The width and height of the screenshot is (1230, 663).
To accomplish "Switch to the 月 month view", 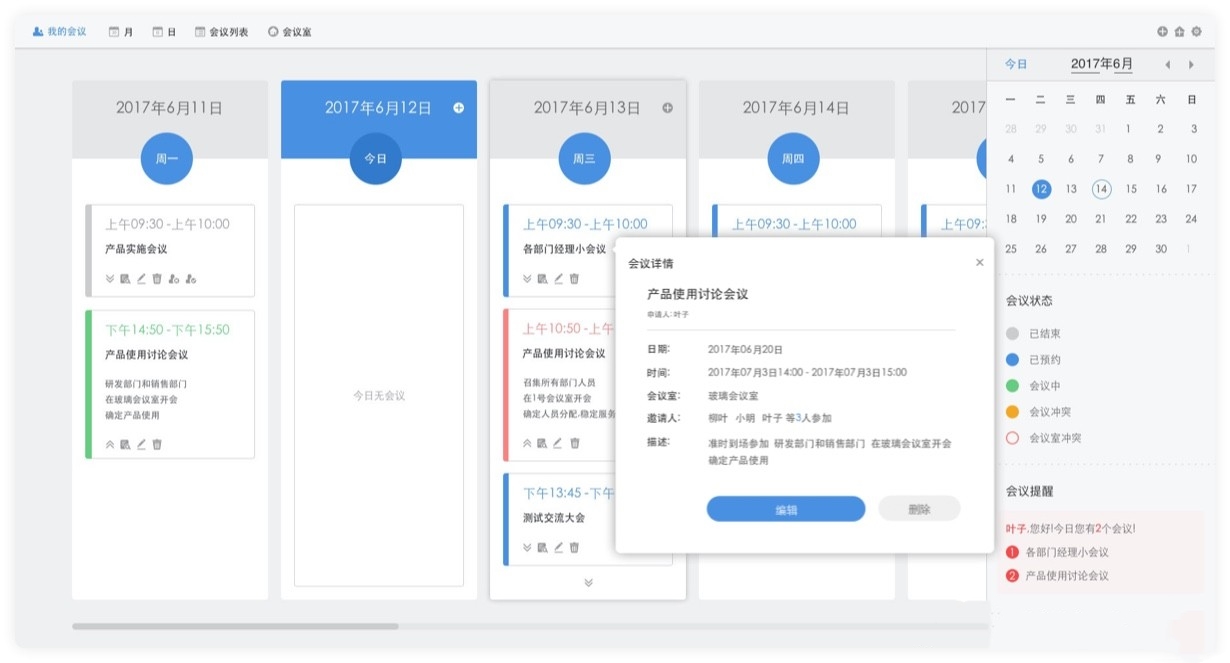I will [120, 30].
